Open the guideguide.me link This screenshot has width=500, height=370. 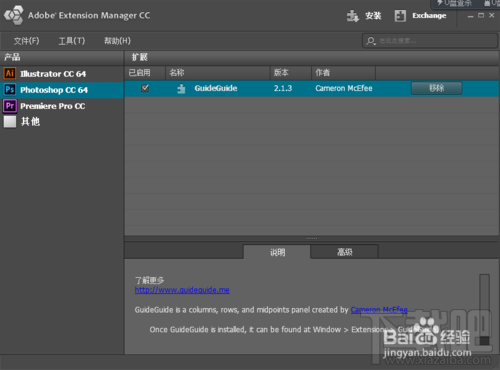[182, 290]
